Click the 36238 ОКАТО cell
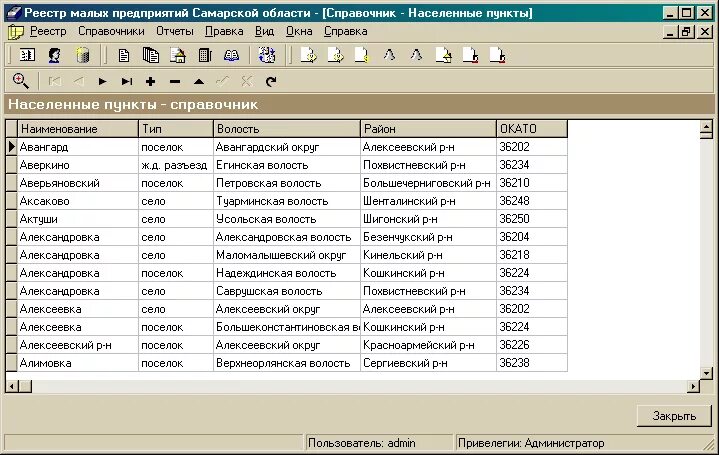 [532, 363]
